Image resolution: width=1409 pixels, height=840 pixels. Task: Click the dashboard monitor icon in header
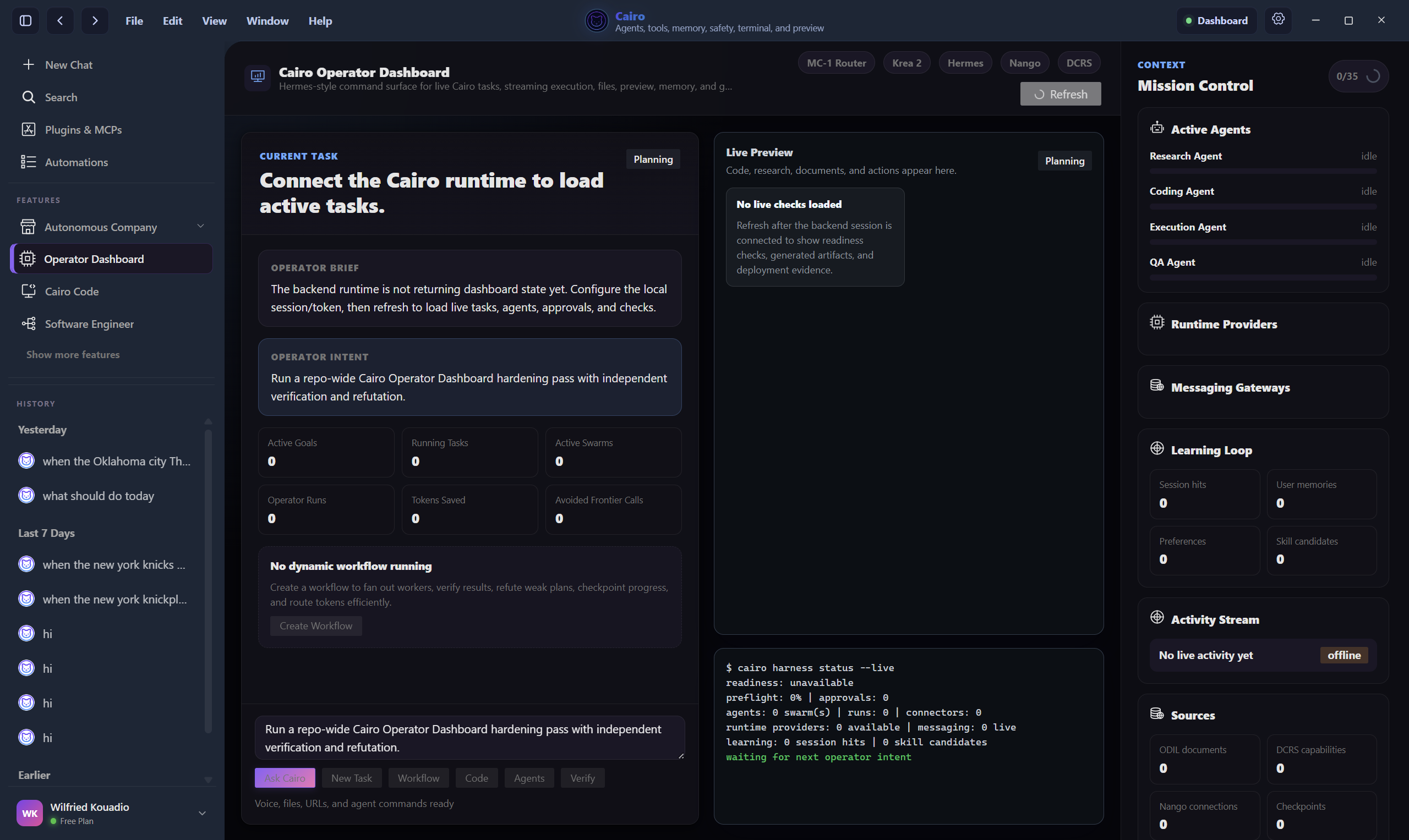click(x=258, y=76)
